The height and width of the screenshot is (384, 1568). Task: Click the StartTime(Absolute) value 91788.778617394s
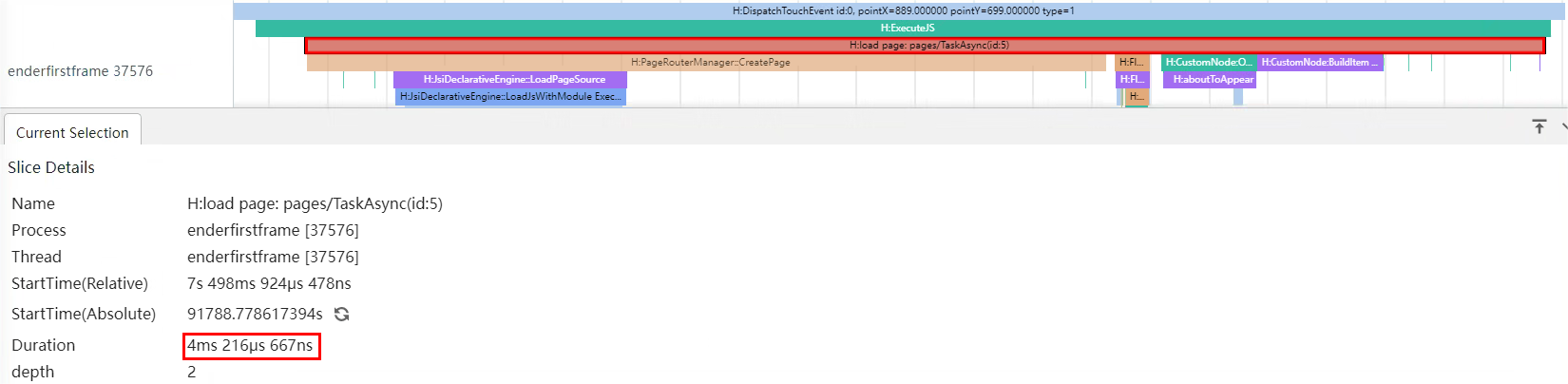255,315
